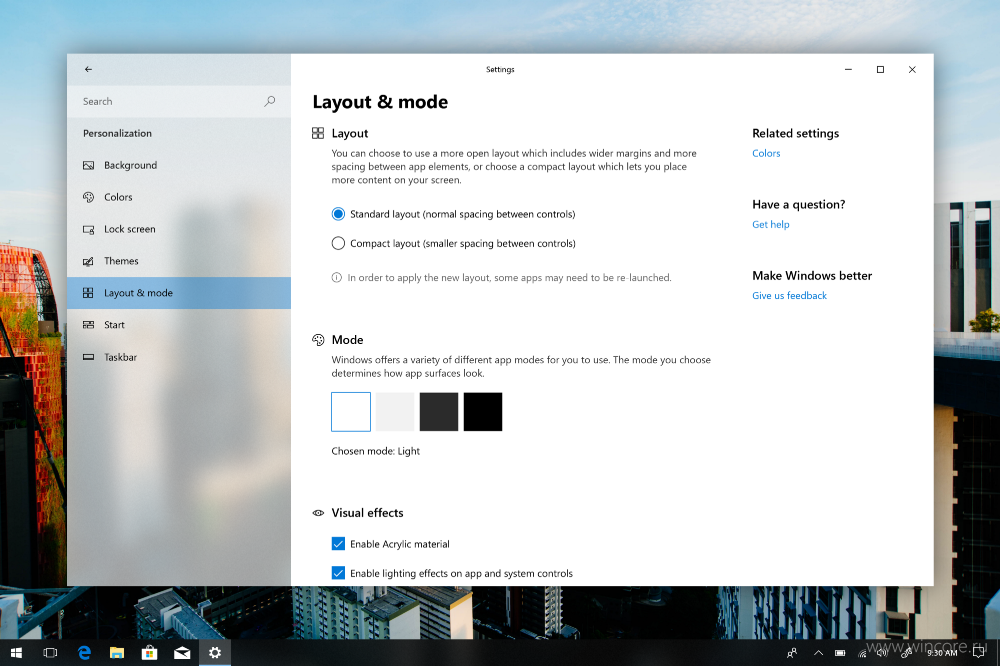Click the 'Make Windows better' heading
The width and height of the screenshot is (1000, 666).
tap(812, 276)
